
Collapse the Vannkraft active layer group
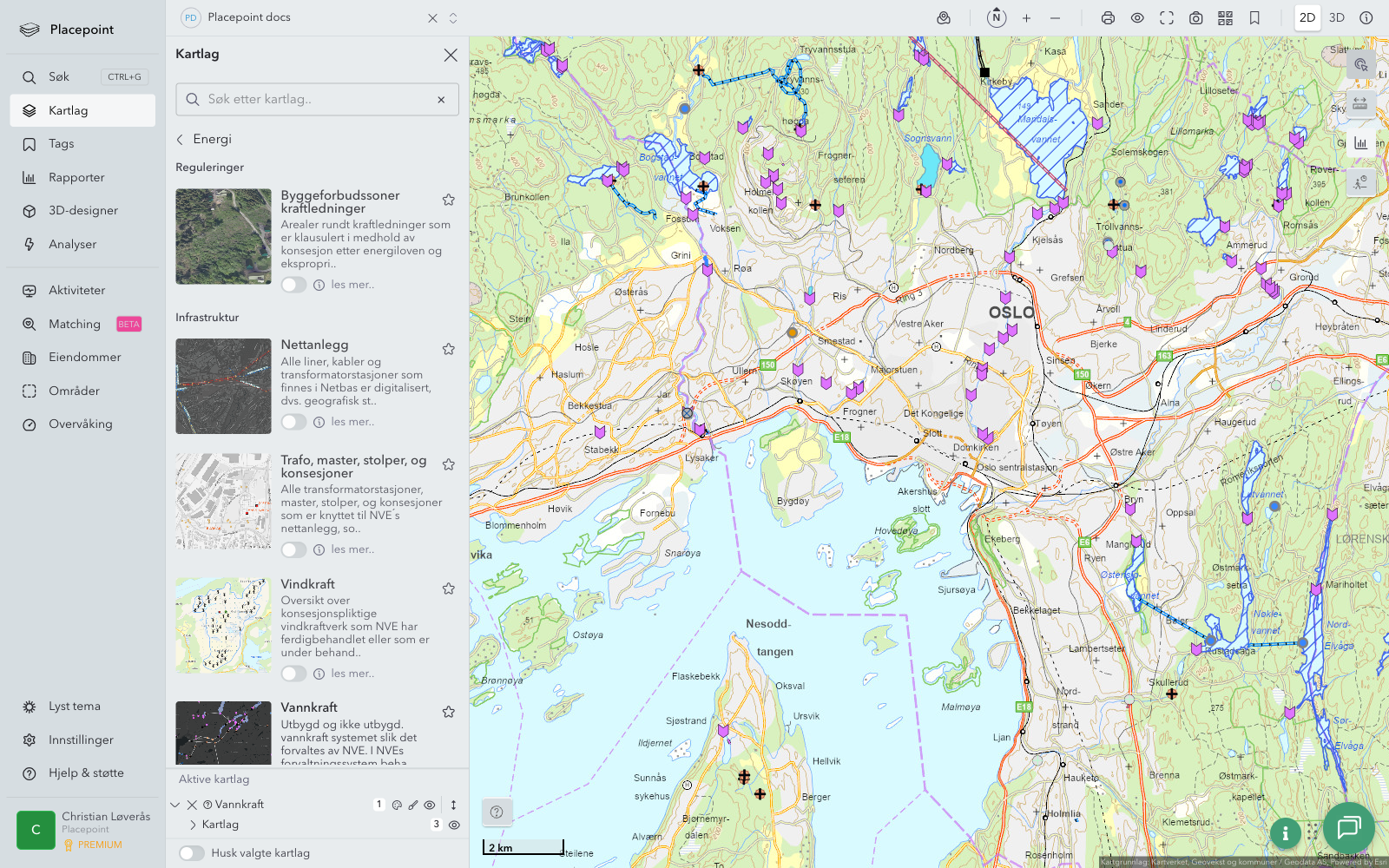tap(175, 805)
